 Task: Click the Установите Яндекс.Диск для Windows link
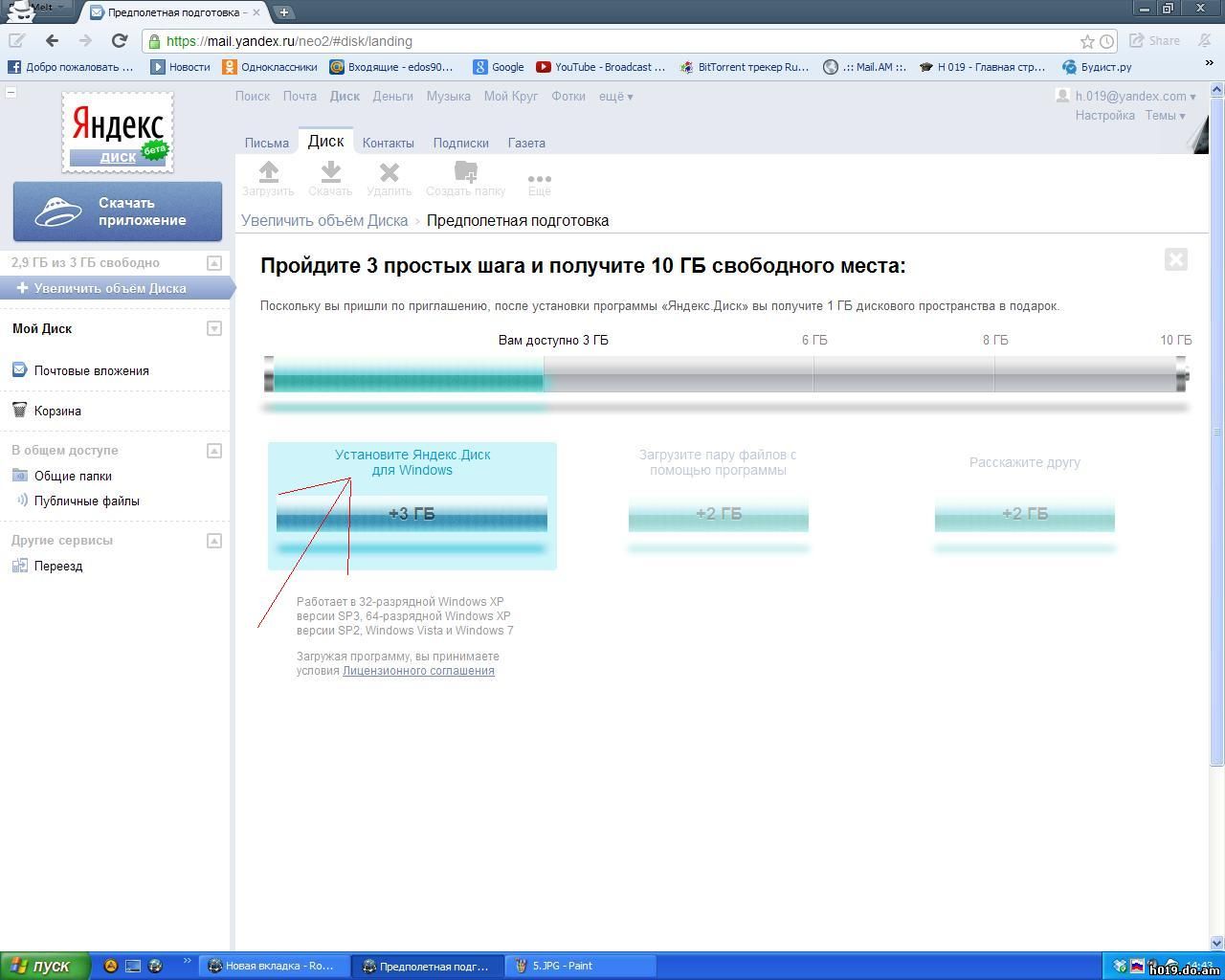pyautogui.click(x=412, y=462)
